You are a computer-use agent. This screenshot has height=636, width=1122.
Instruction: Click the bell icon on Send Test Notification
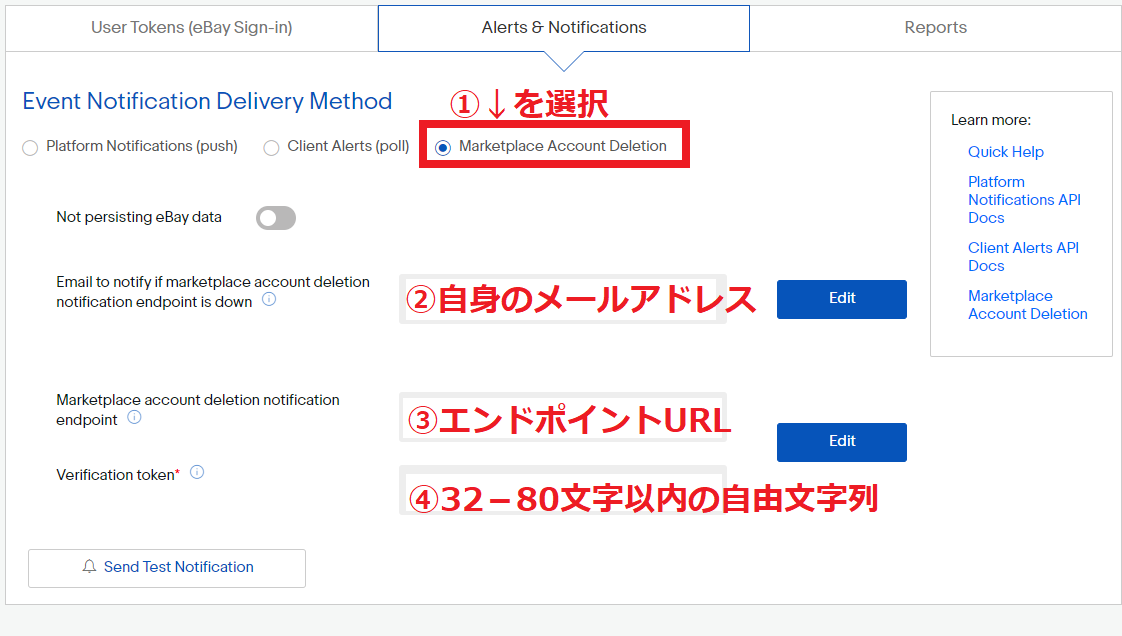click(90, 567)
